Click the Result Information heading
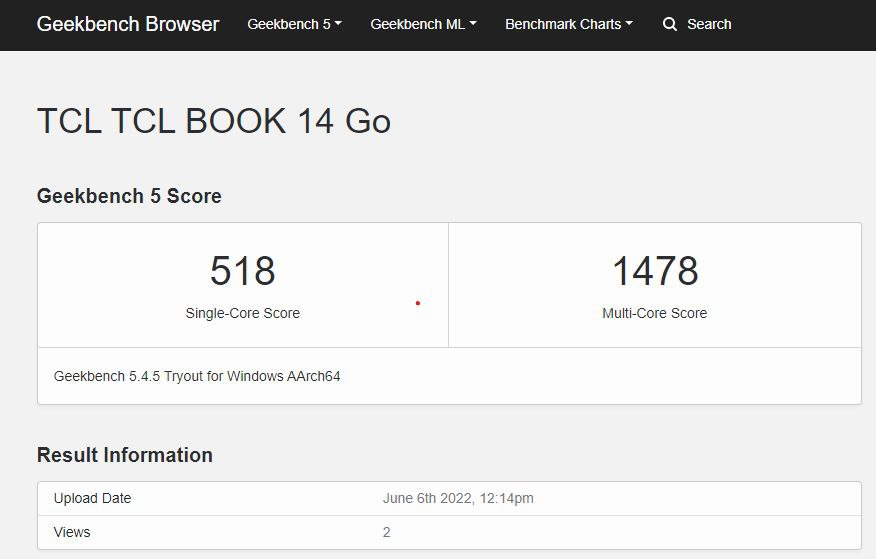876x559 pixels. coord(125,455)
